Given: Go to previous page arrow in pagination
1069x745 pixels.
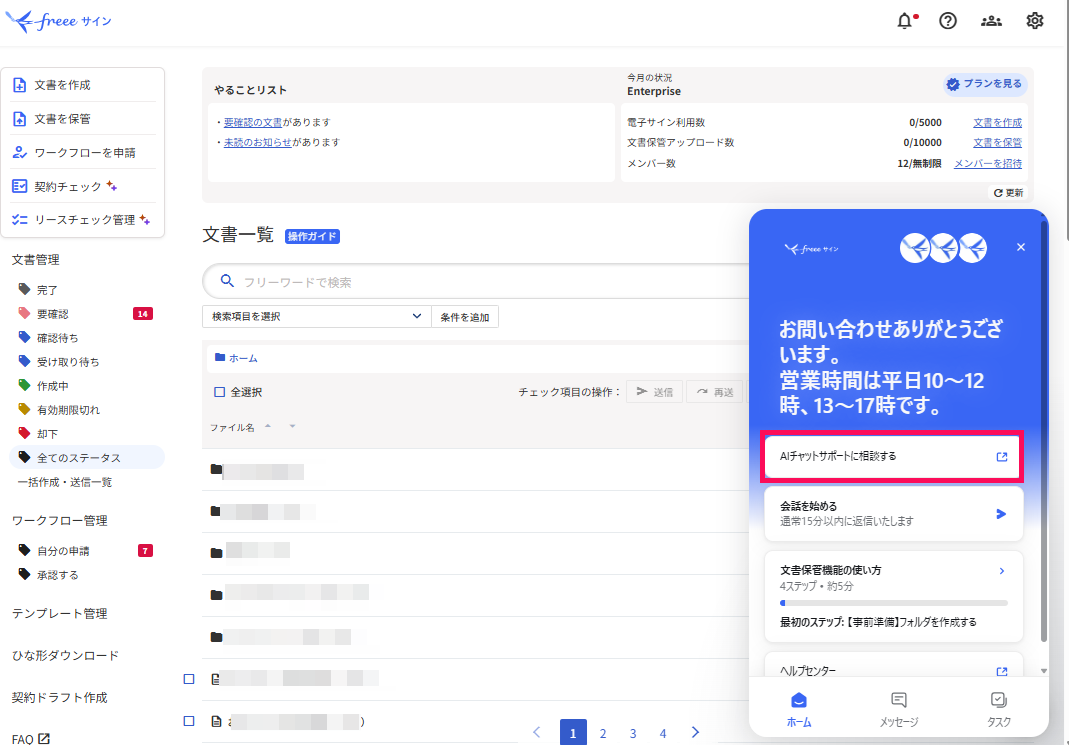Looking at the screenshot, I should click(537, 732).
